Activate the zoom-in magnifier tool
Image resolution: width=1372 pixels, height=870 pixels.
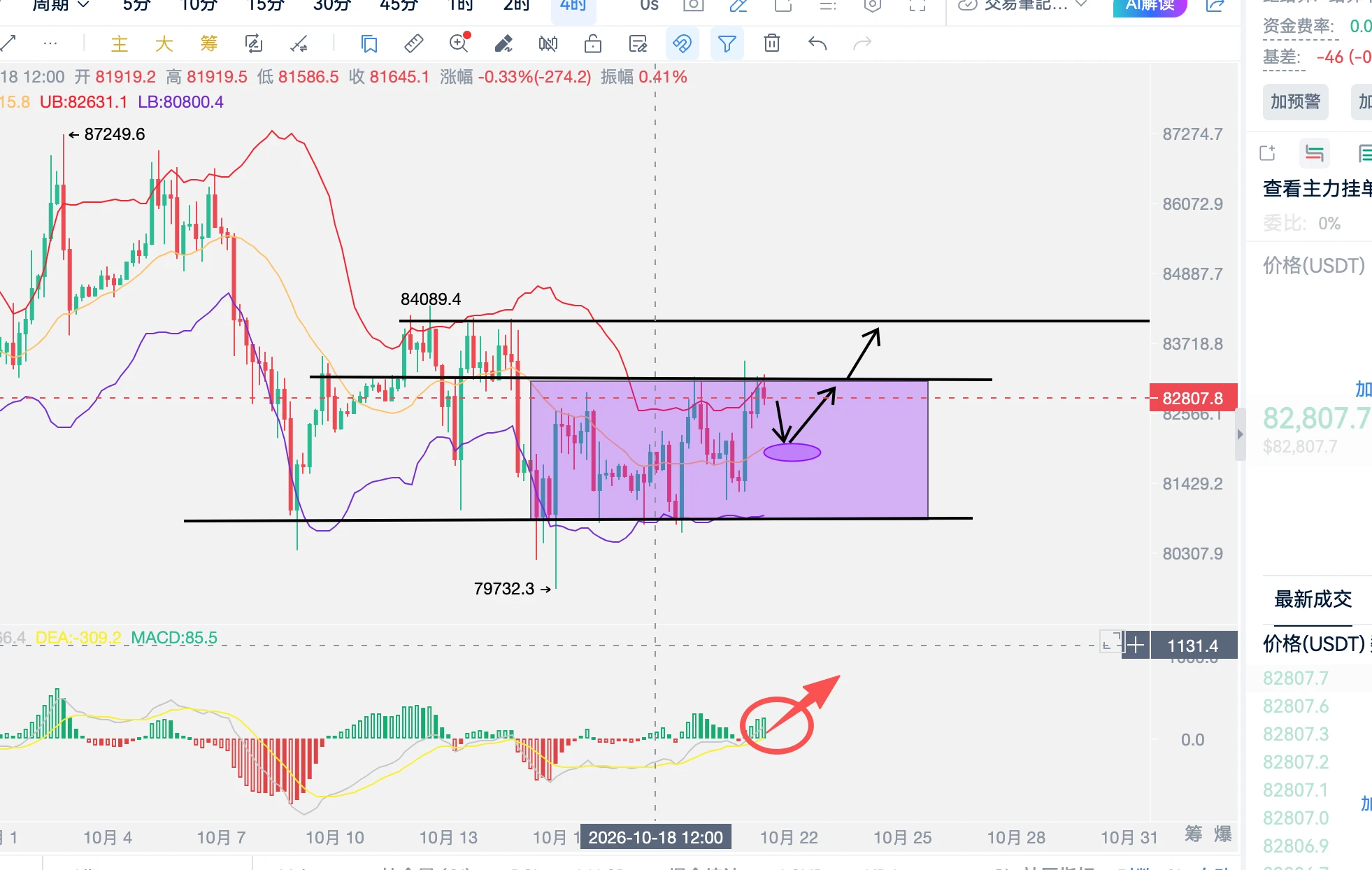click(459, 43)
